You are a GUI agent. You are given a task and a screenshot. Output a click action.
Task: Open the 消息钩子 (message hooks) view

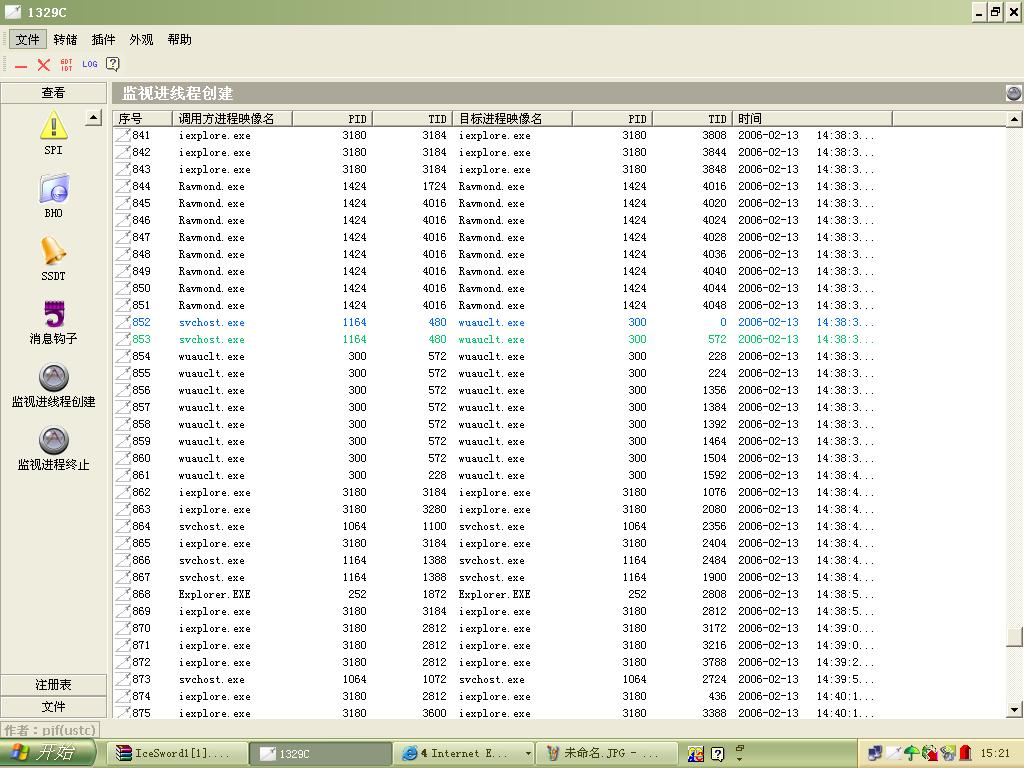(x=53, y=316)
